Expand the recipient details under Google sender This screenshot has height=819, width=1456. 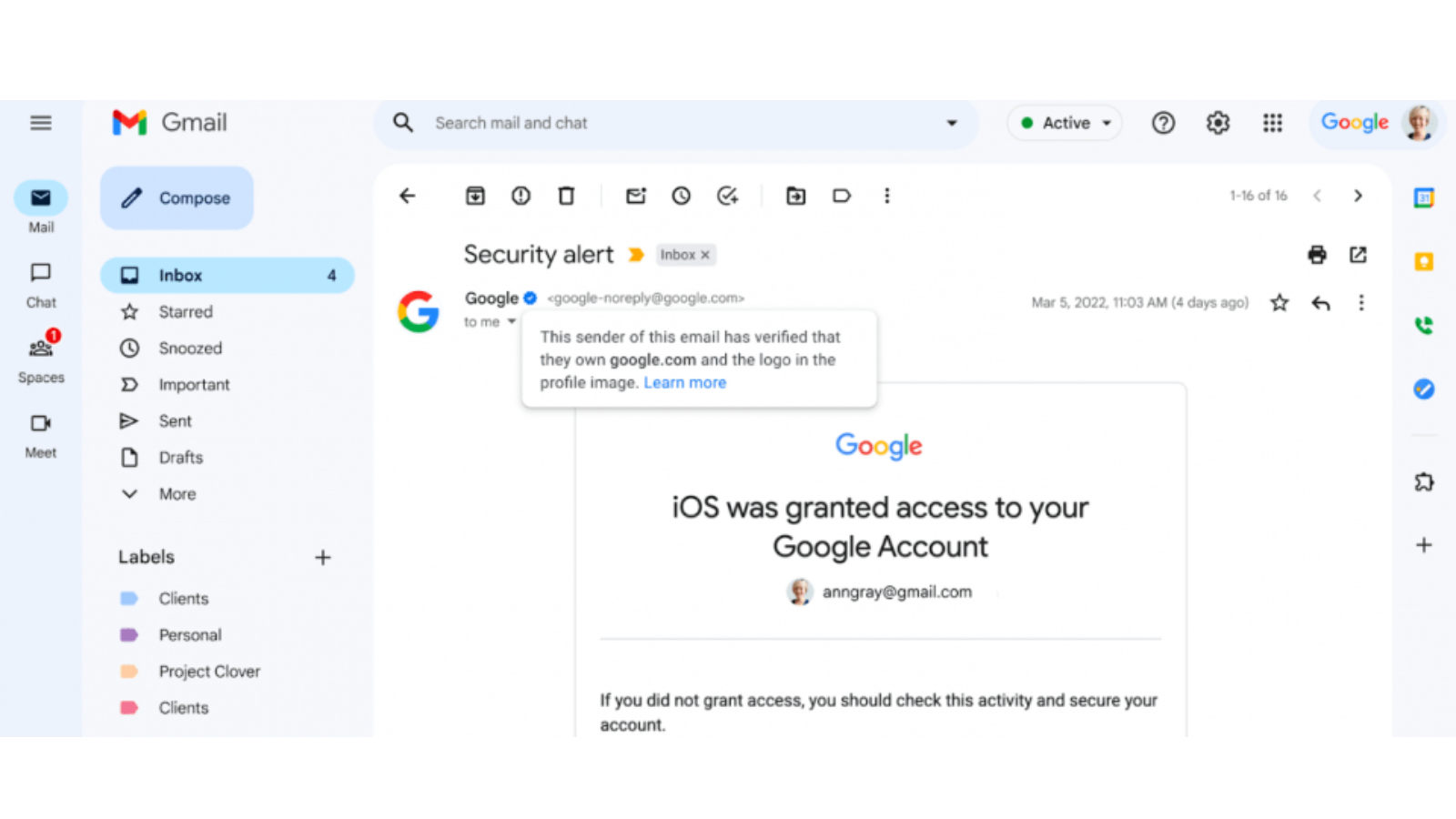512,321
